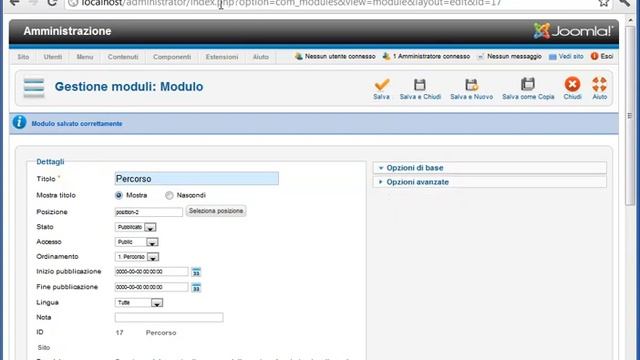
Task: Open the Menu menu item
Action: [x=85, y=57]
